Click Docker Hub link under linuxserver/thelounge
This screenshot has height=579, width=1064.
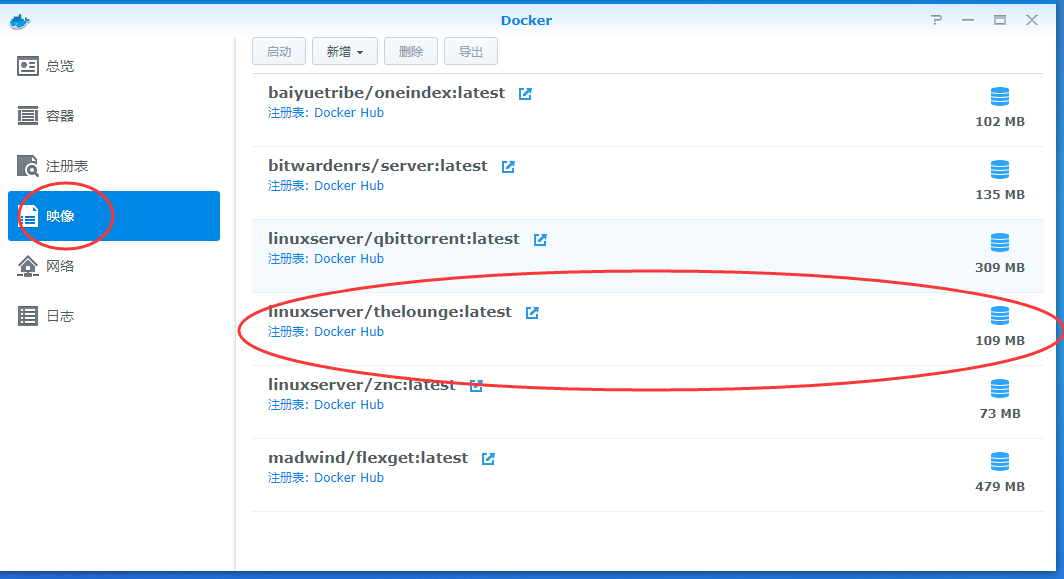[349, 331]
